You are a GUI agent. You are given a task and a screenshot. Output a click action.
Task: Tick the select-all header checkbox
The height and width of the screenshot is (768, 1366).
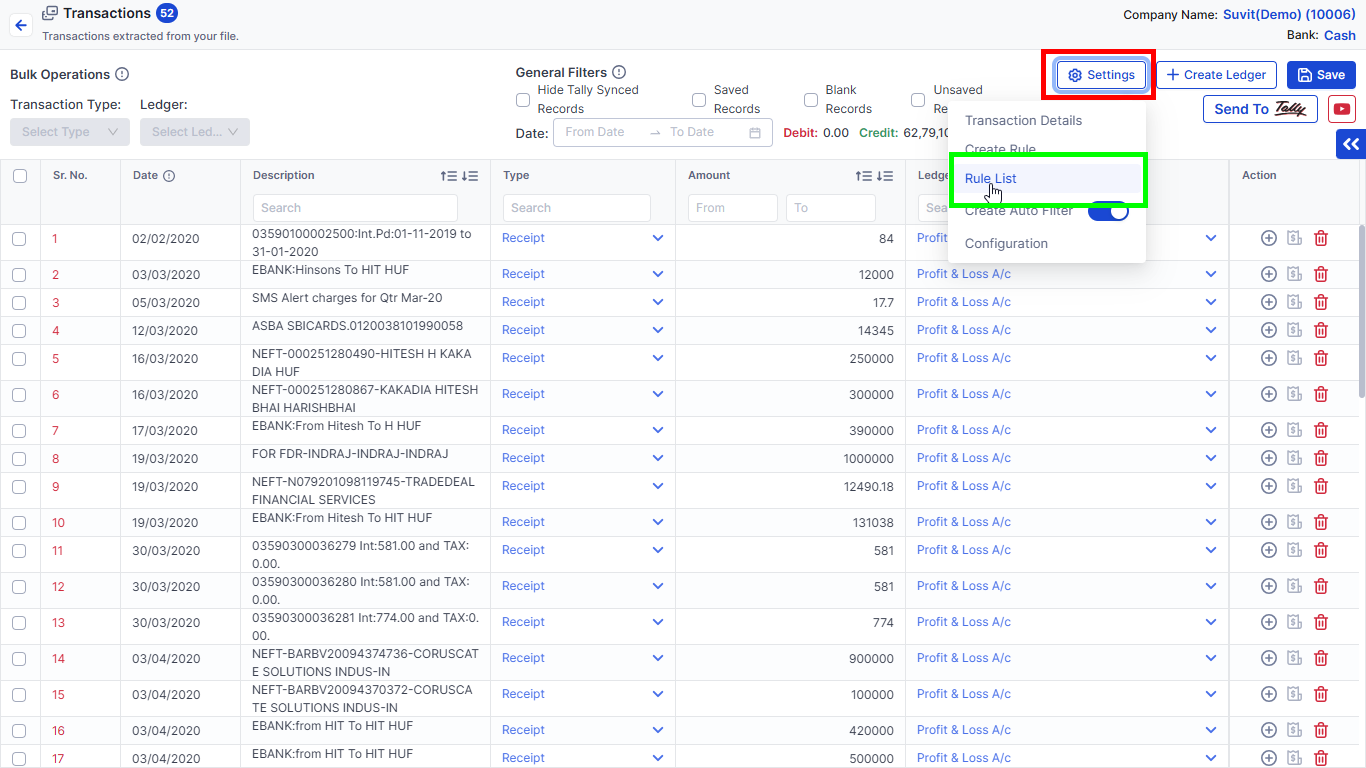tap(20, 176)
